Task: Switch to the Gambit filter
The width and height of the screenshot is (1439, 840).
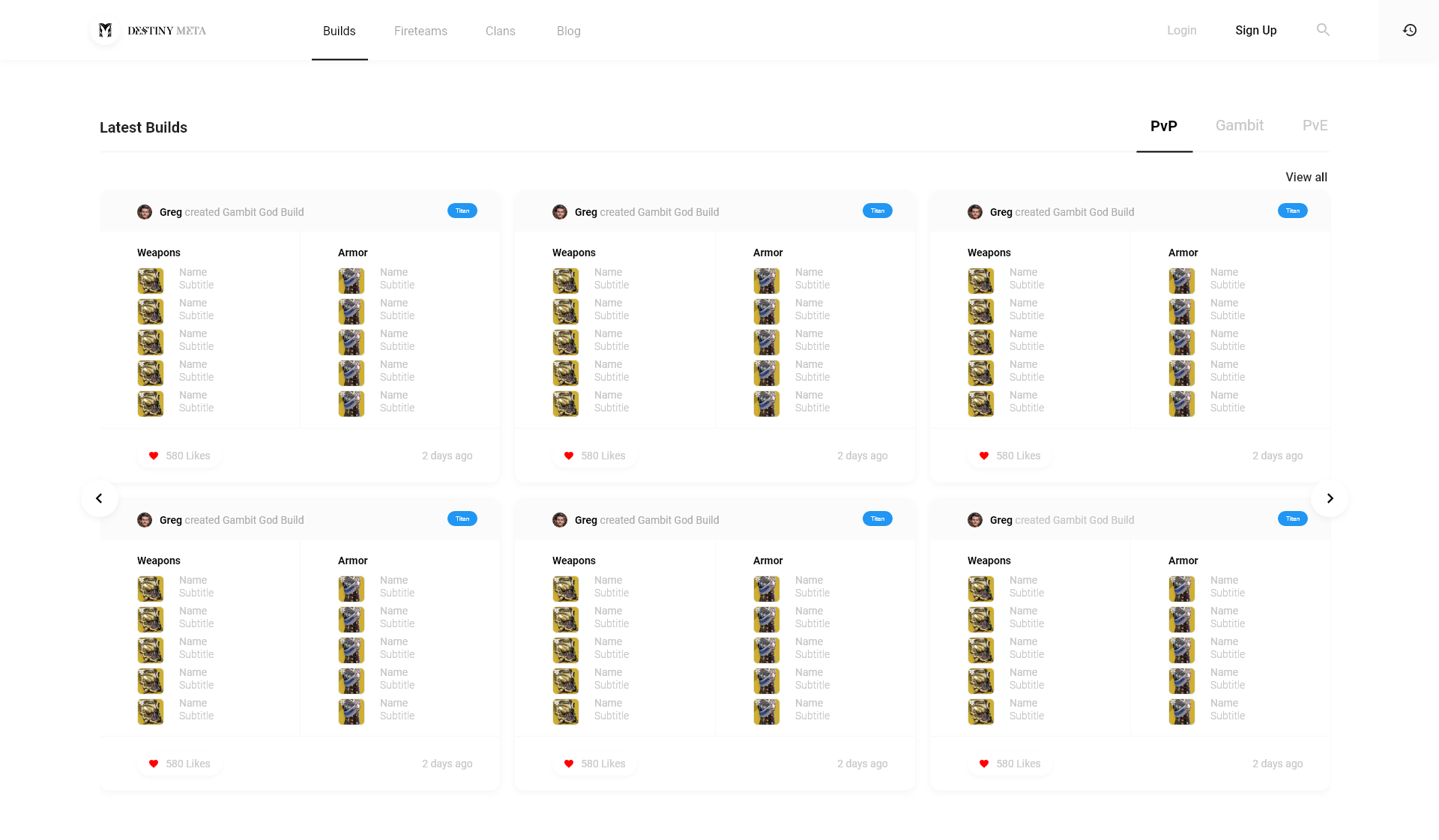Action: [1239, 125]
